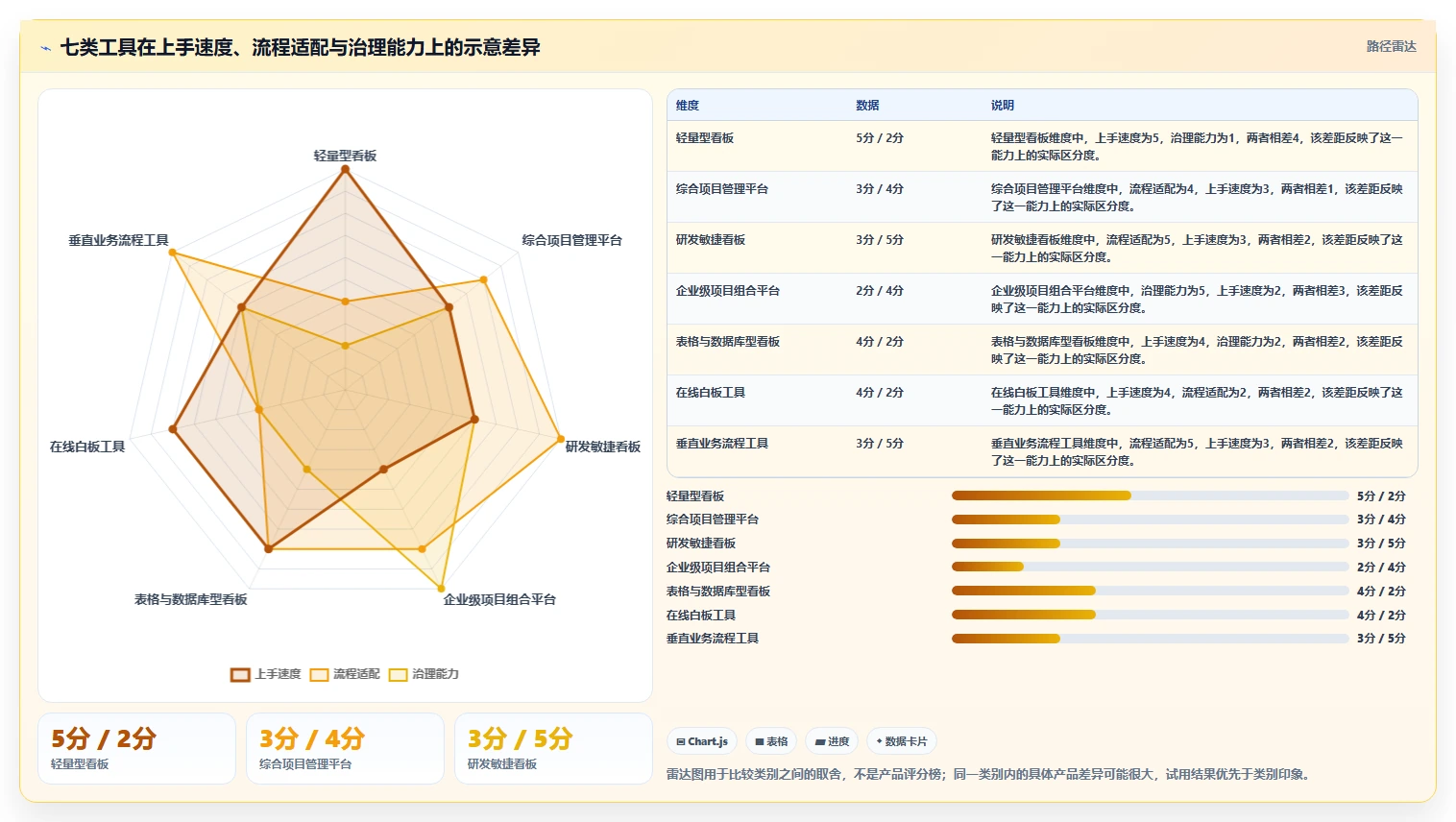Toggle the 流程适配 legend item
1456x822 pixels.
[x=345, y=674]
